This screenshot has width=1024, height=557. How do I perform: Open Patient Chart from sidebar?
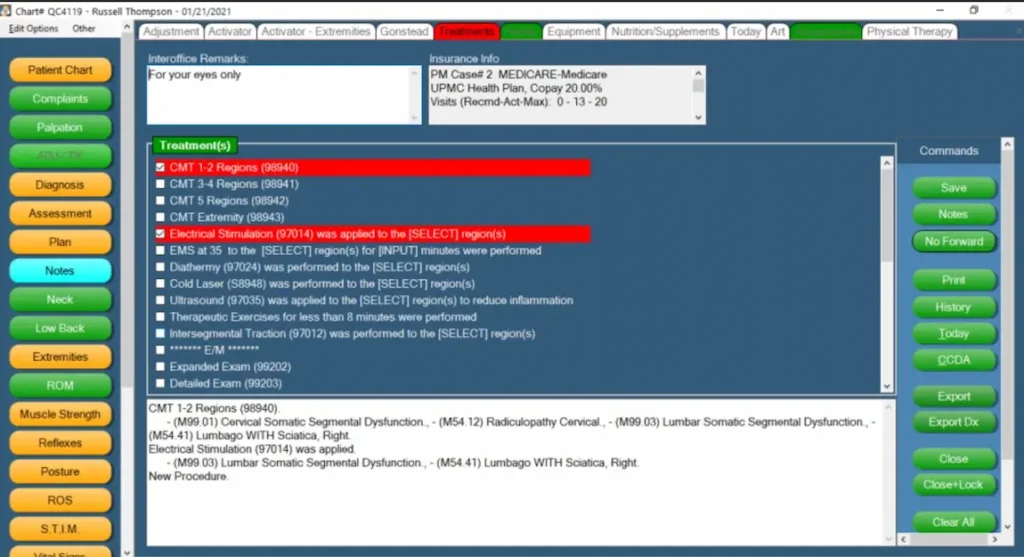(x=60, y=70)
